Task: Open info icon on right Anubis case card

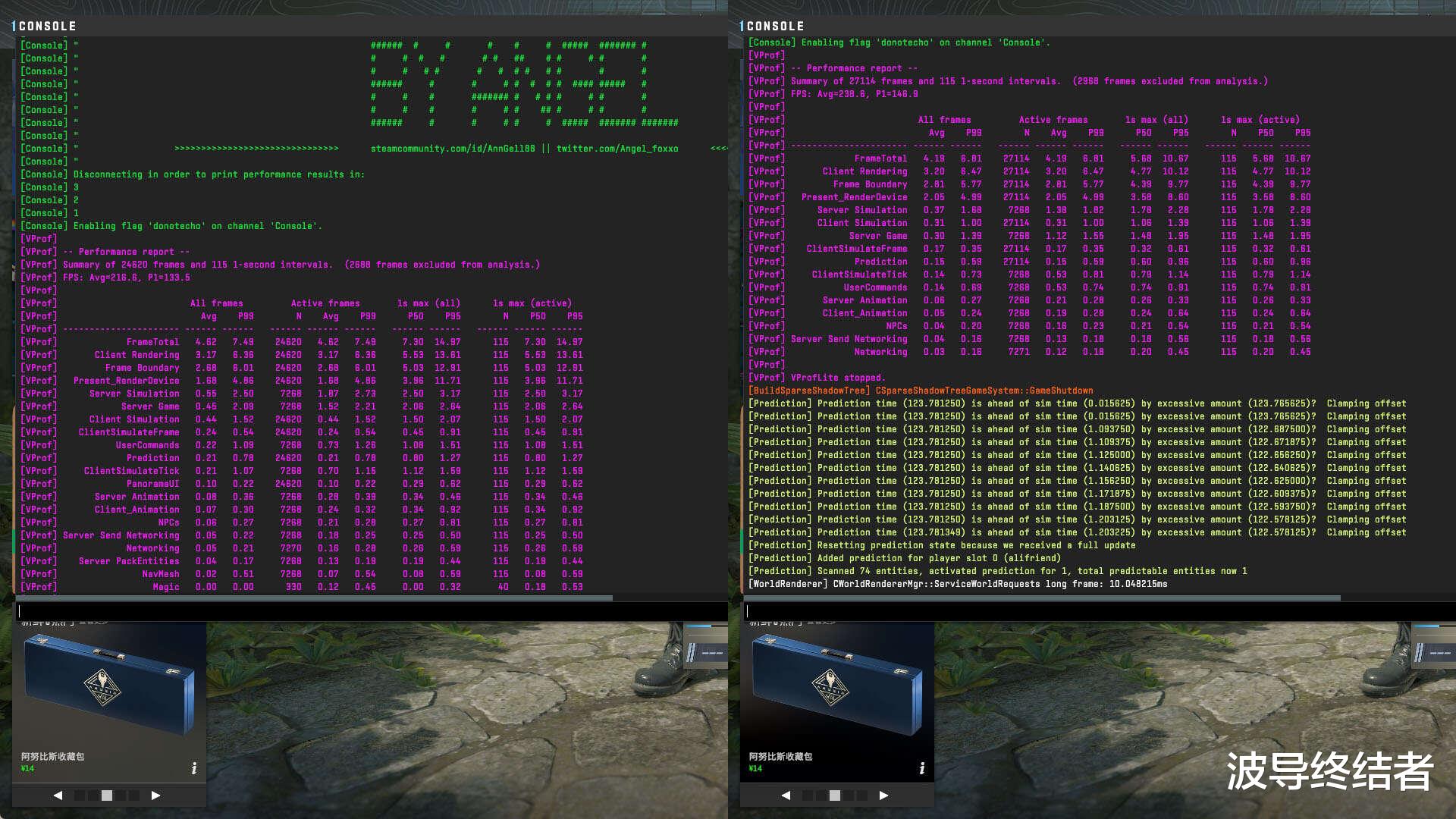Action: click(x=921, y=768)
